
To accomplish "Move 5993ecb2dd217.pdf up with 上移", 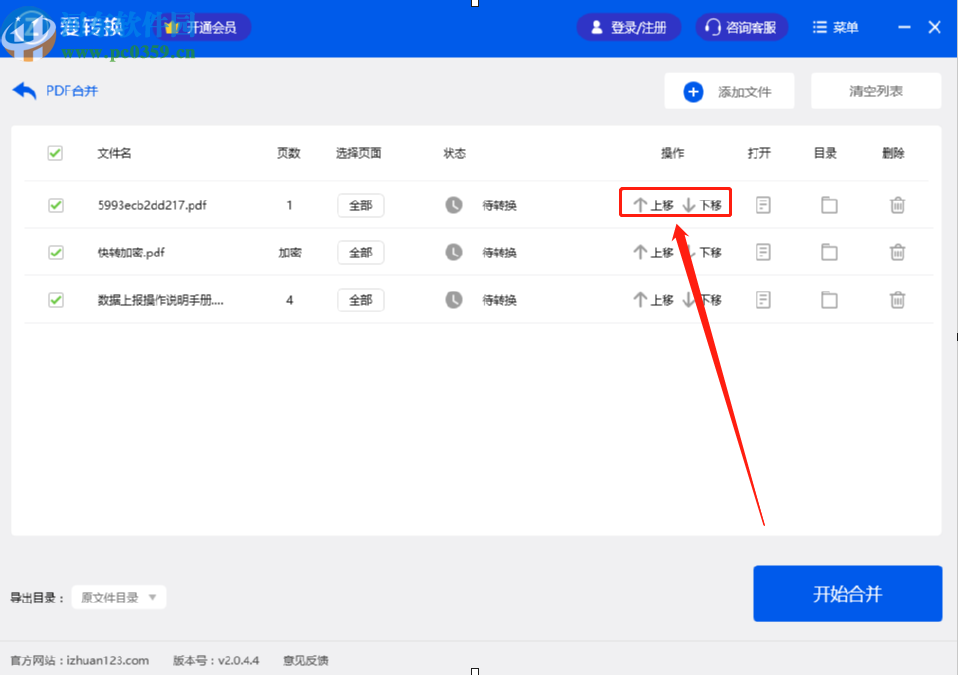I will [x=653, y=205].
